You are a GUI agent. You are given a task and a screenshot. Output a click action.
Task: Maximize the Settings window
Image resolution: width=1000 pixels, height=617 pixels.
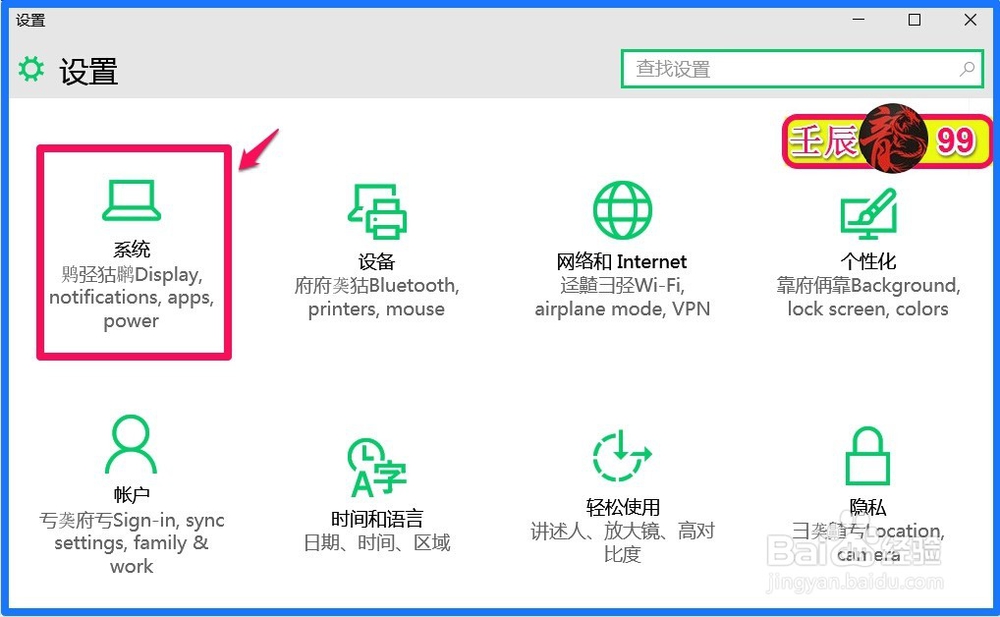coord(913,19)
